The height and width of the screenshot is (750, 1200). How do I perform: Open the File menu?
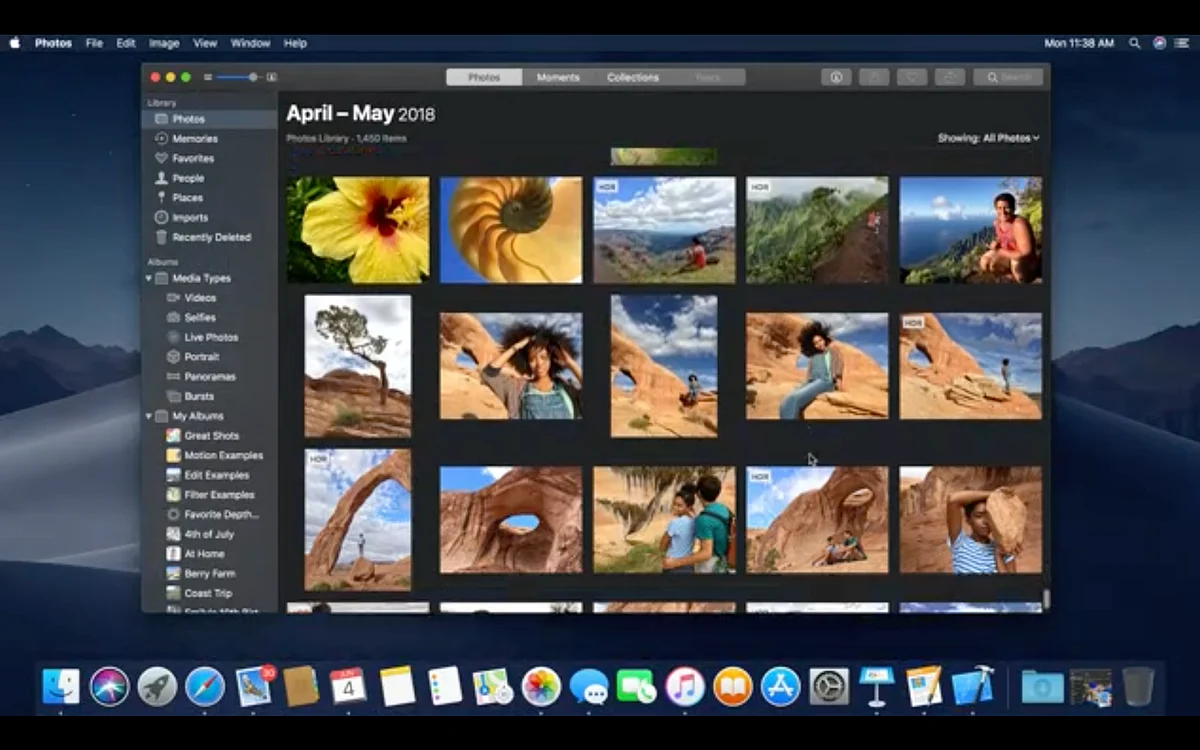(x=94, y=43)
